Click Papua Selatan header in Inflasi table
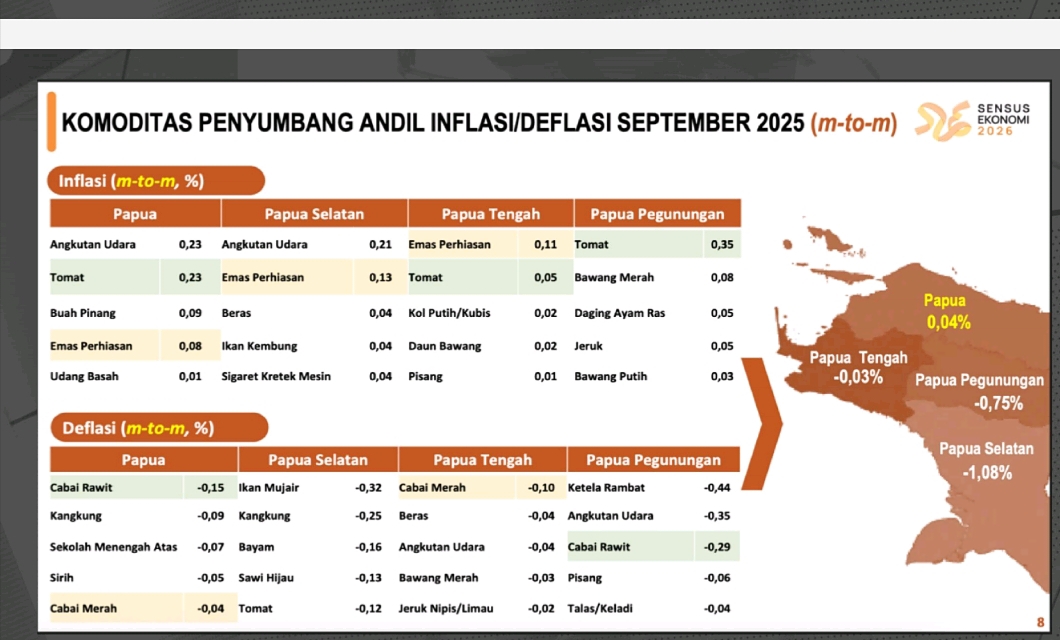 pyautogui.click(x=314, y=214)
